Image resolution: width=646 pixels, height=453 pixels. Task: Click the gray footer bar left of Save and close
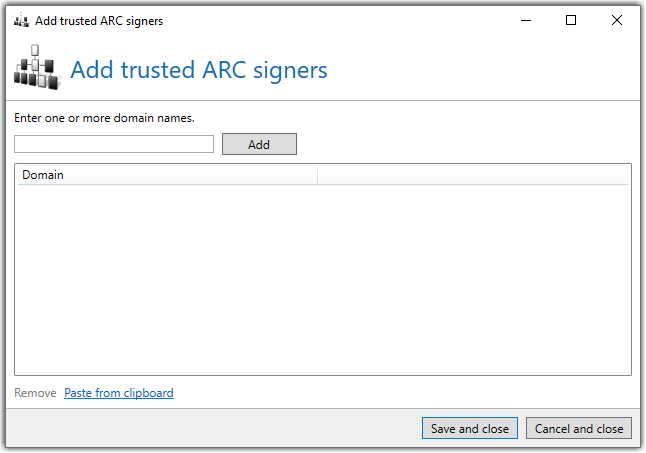click(213, 428)
